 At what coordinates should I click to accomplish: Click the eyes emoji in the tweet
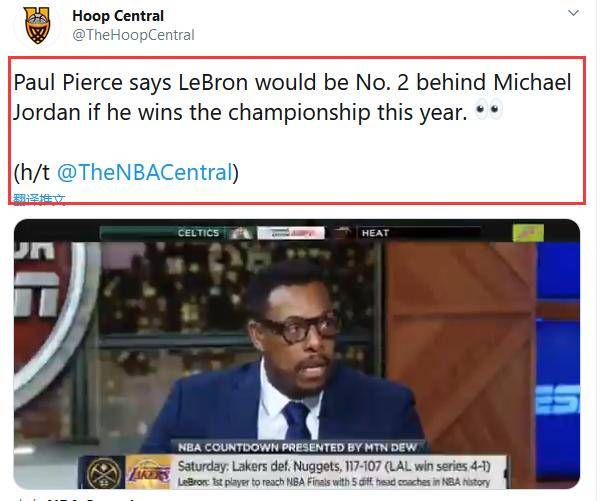(489, 110)
